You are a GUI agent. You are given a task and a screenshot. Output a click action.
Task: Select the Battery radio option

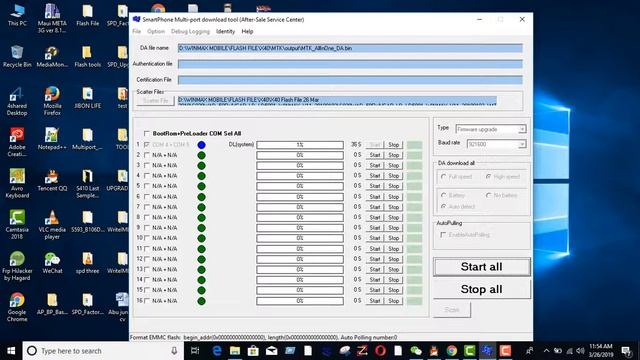(444, 196)
